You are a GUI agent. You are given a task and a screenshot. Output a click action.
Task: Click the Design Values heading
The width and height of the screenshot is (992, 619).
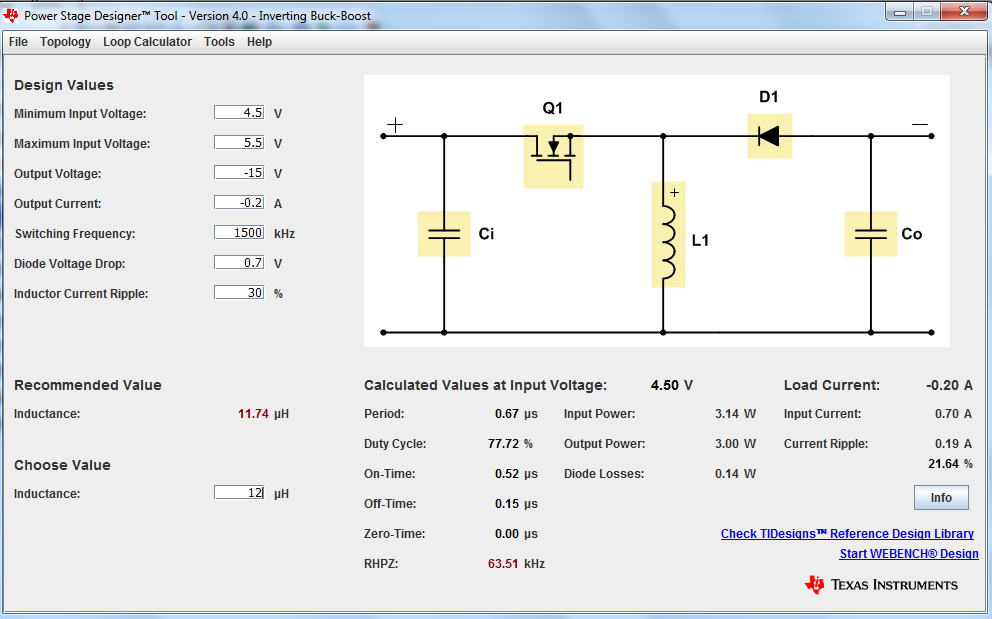(64, 85)
